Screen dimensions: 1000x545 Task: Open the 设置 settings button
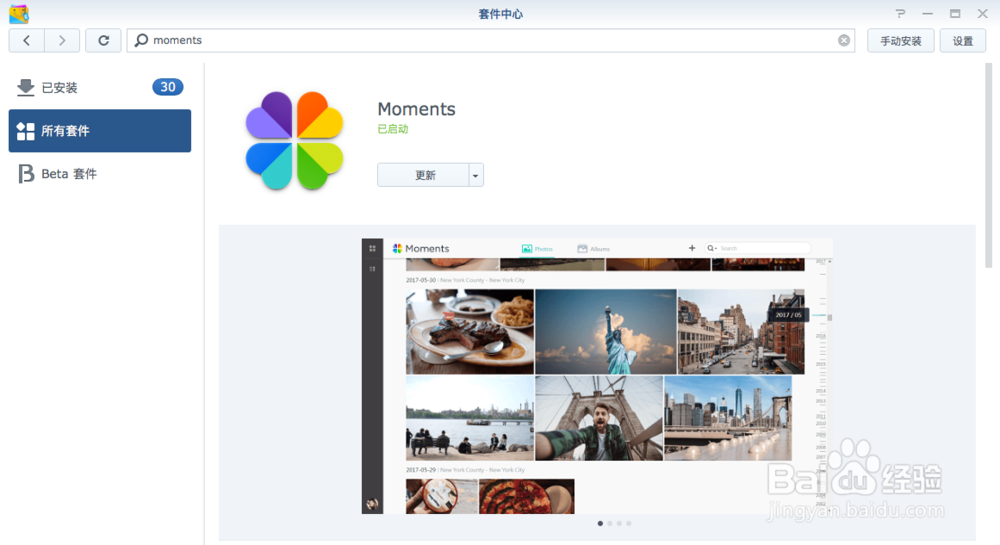point(962,41)
